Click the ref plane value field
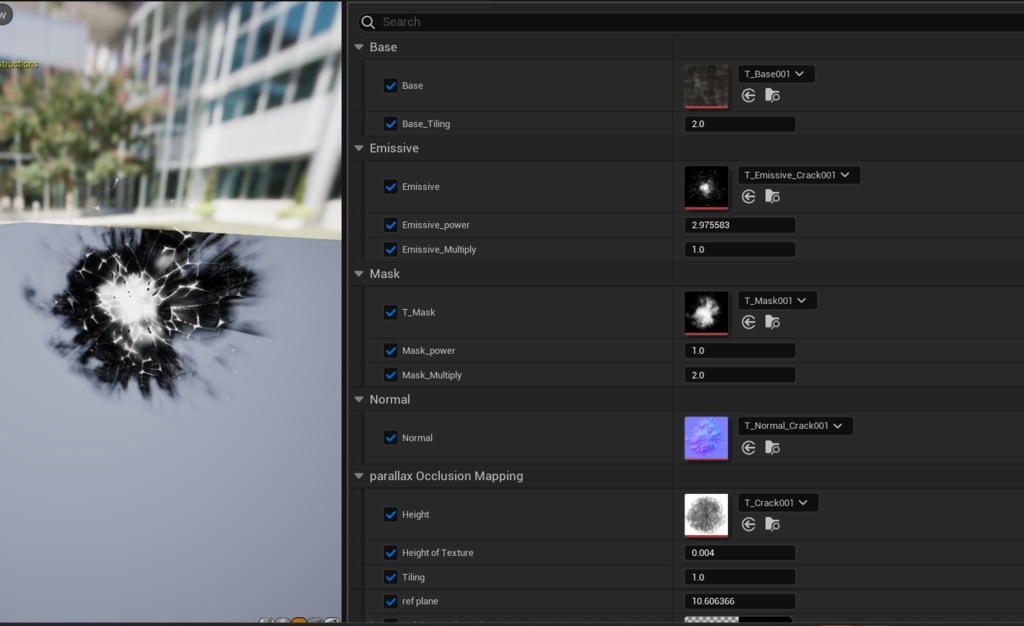This screenshot has width=1024, height=626. click(x=739, y=600)
